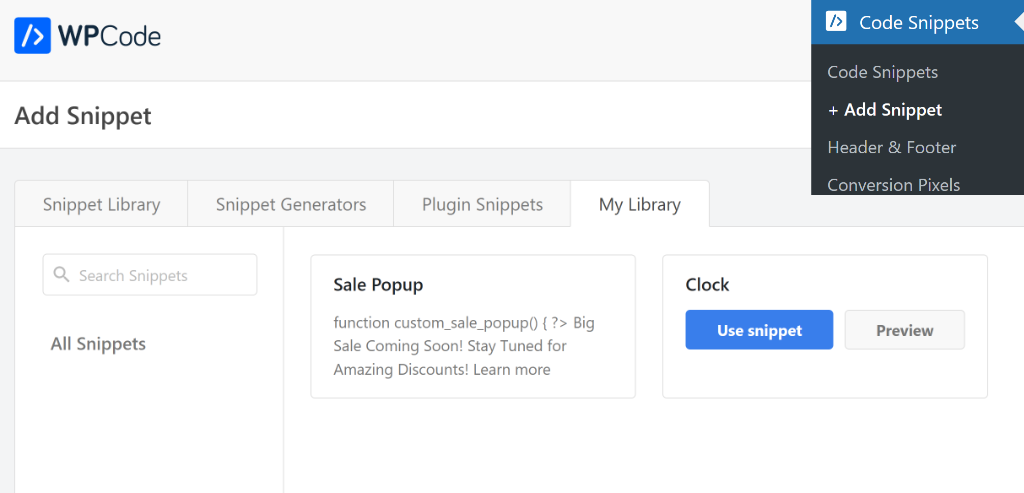Open the Snippet Library tab
1024x493 pixels.
(x=101, y=204)
